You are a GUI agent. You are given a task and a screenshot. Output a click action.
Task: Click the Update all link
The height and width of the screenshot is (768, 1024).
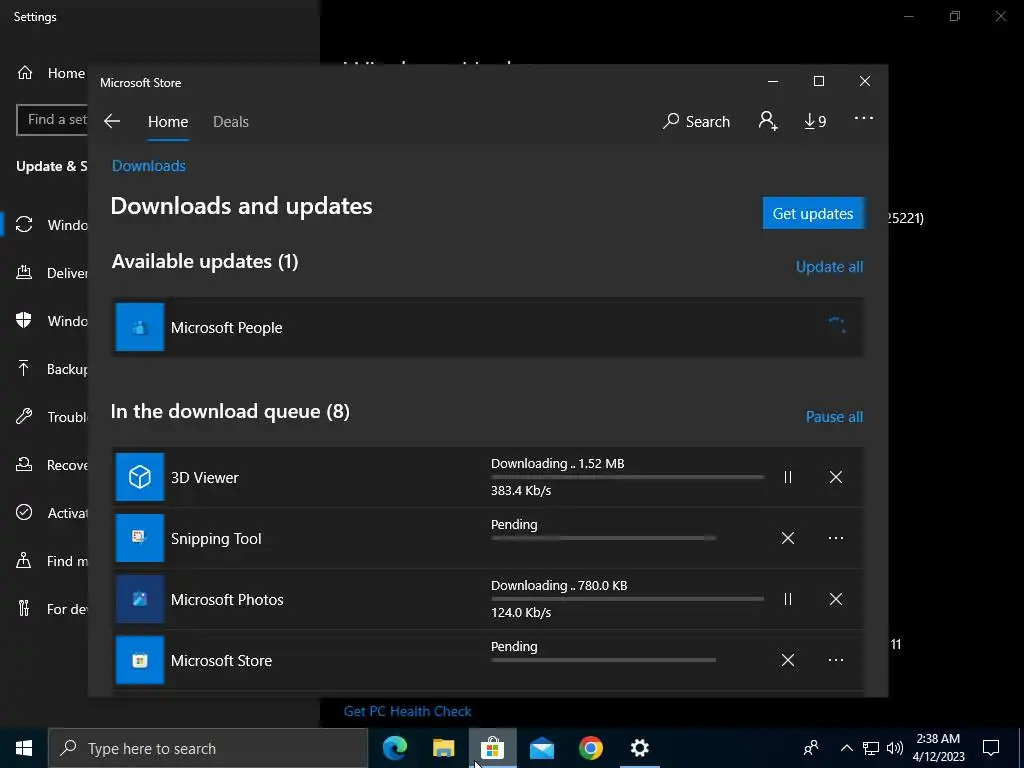[829, 266]
